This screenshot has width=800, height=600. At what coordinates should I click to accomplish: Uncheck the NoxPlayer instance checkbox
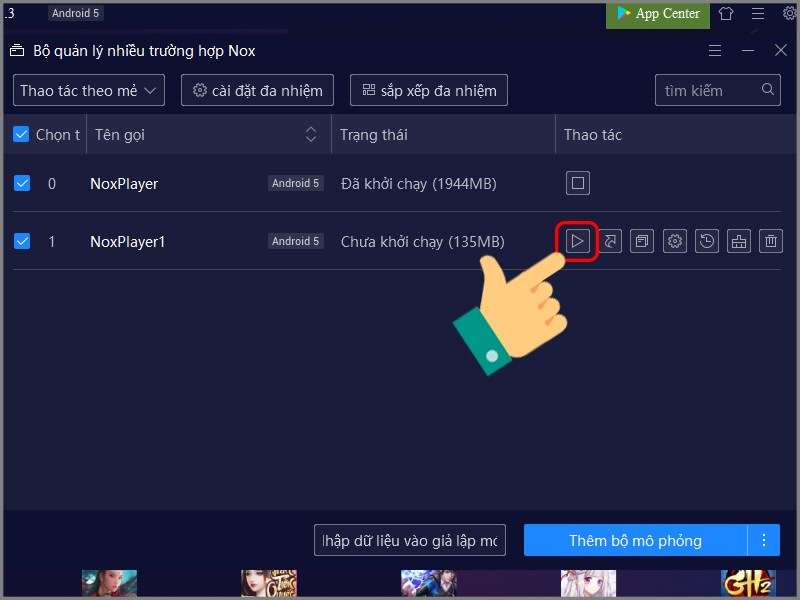click(22, 183)
